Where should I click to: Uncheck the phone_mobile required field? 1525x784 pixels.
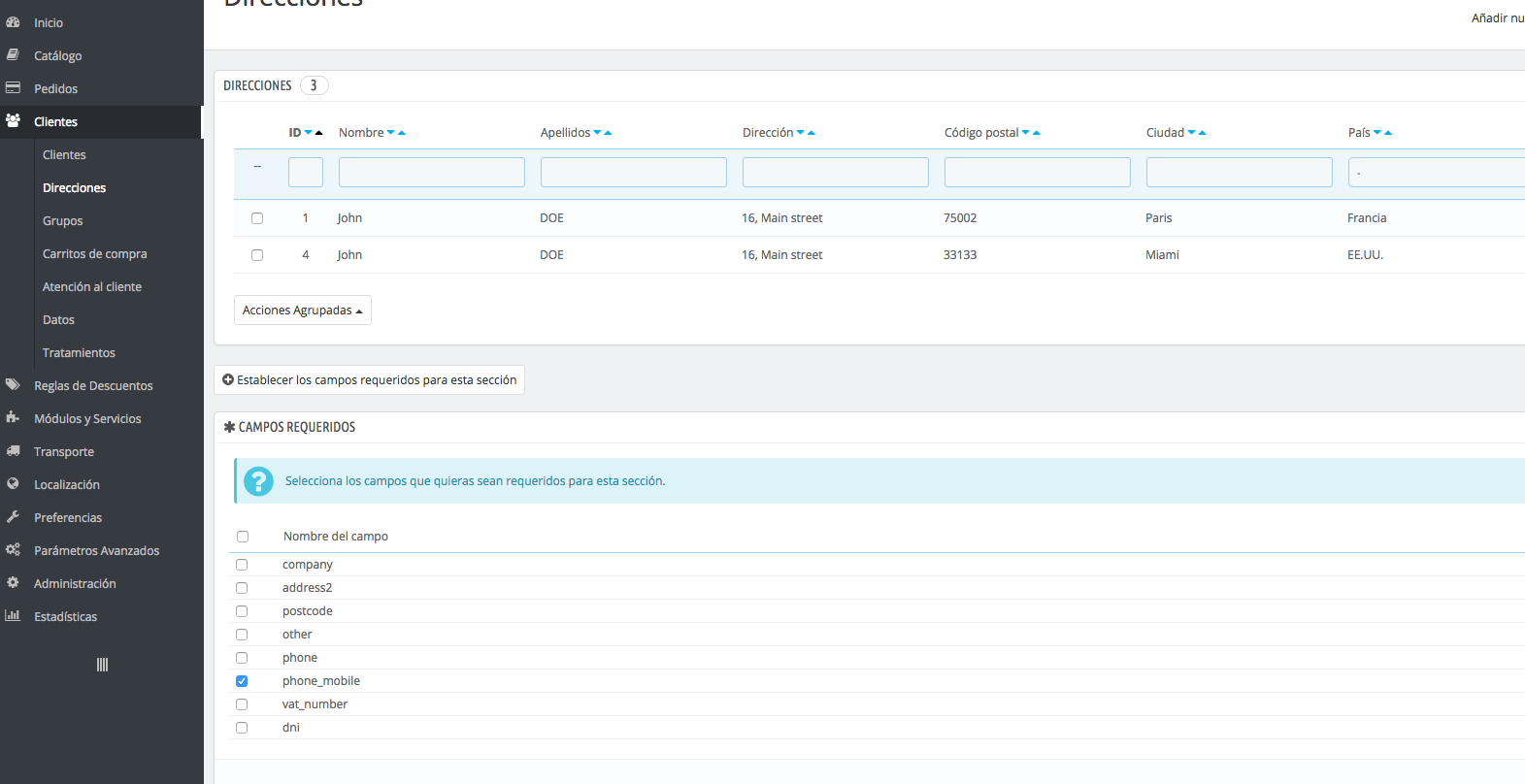242,681
